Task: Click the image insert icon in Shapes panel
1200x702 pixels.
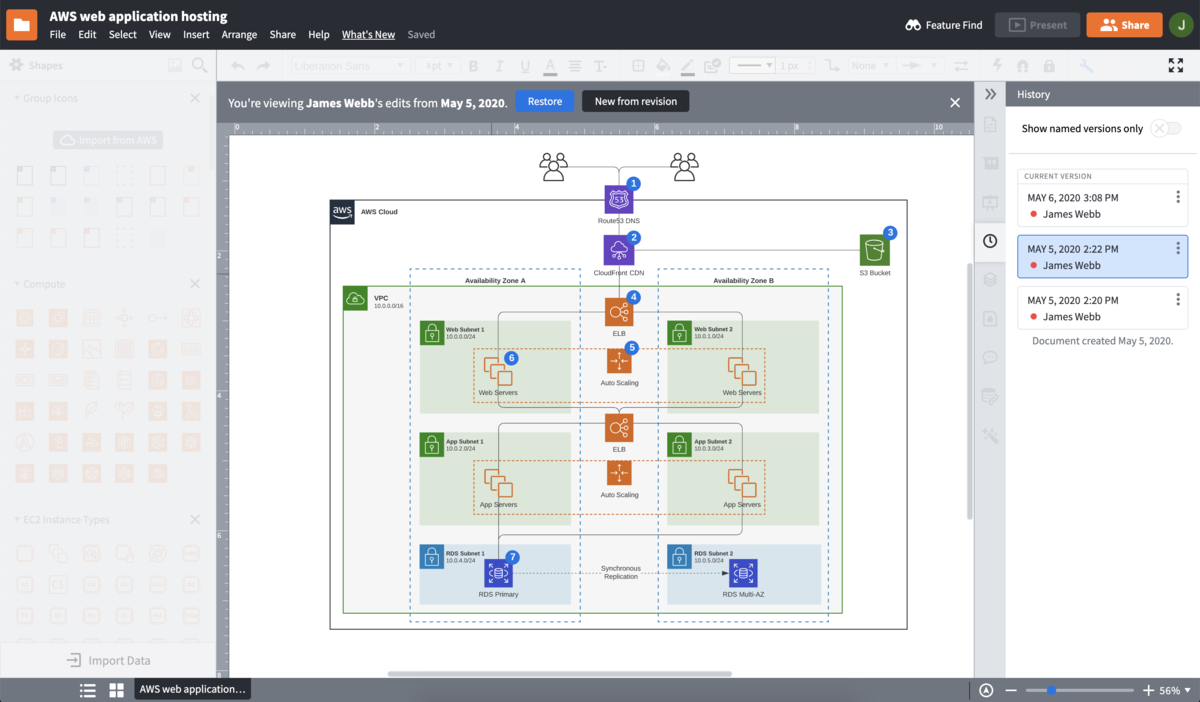Action: tap(175, 65)
